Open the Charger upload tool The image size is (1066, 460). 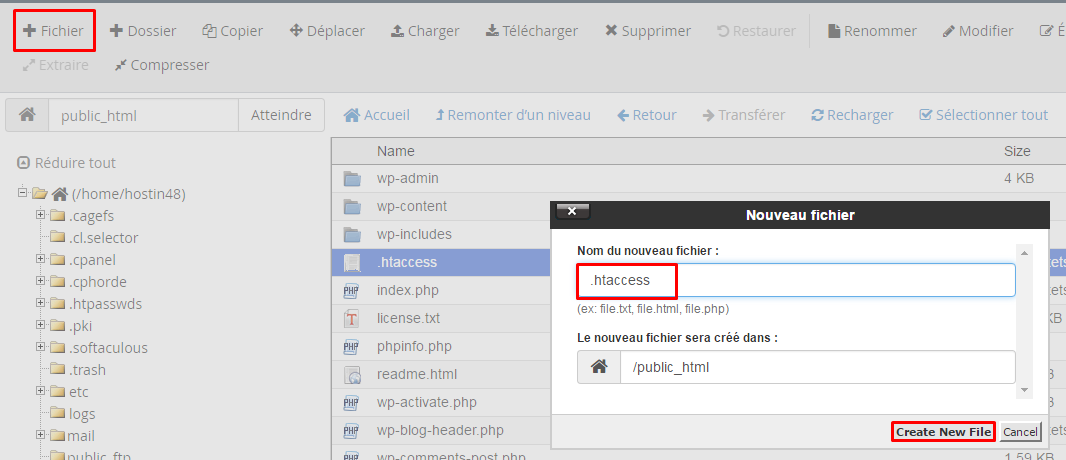pos(425,31)
